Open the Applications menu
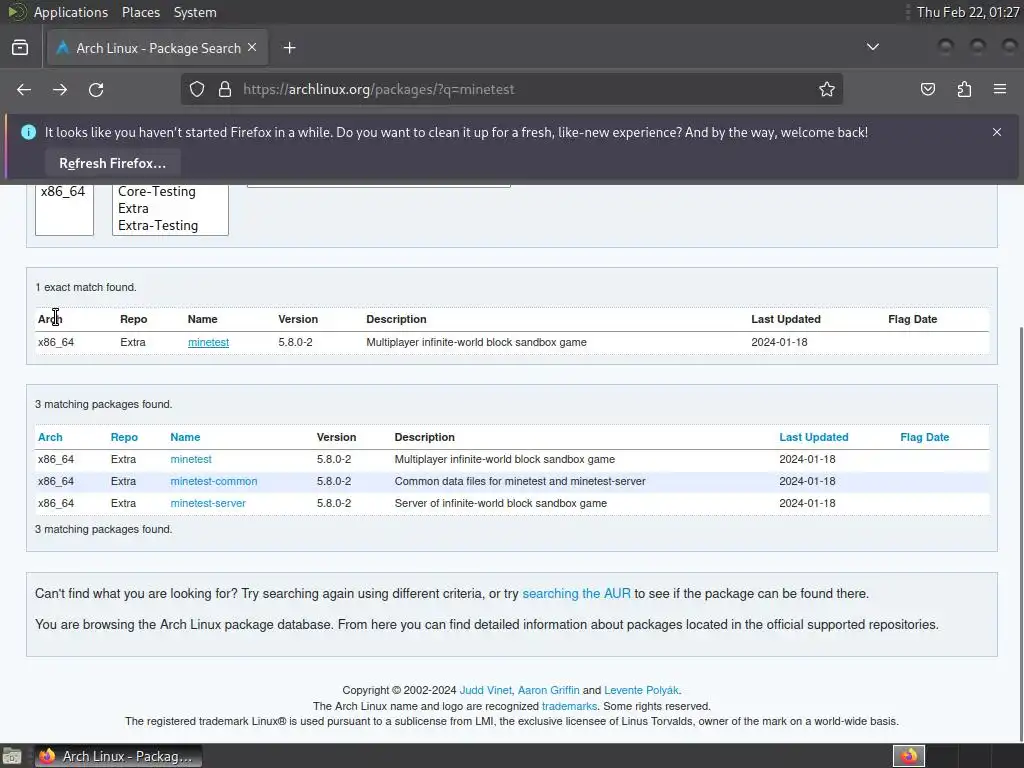Screen dimensions: 1024x768 [x=71, y=12]
